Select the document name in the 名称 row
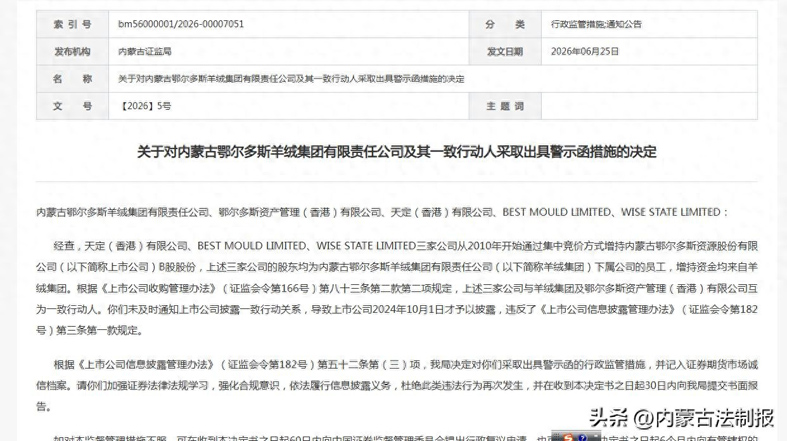 tap(291, 79)
